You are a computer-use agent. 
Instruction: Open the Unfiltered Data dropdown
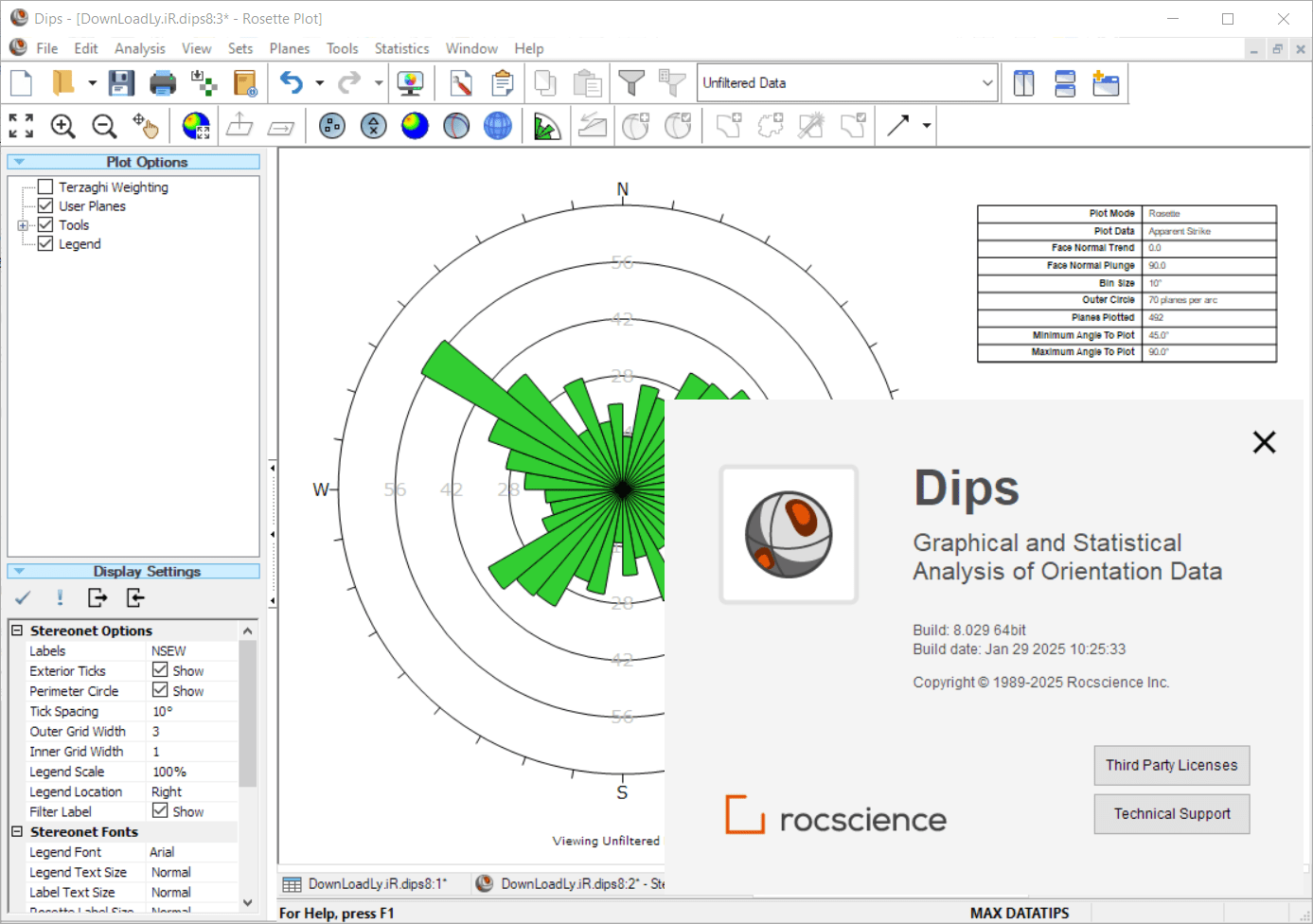847,83
